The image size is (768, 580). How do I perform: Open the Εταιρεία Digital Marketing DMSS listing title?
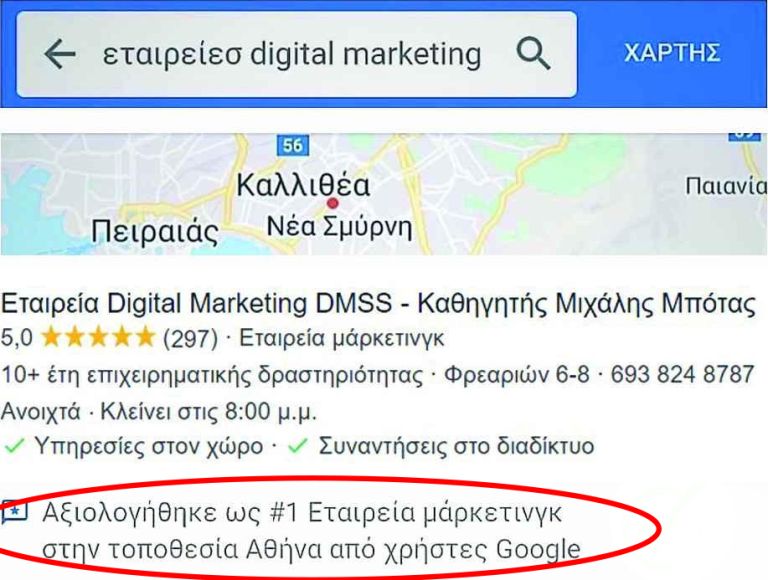pyautogui.click(x=379, y=303)
